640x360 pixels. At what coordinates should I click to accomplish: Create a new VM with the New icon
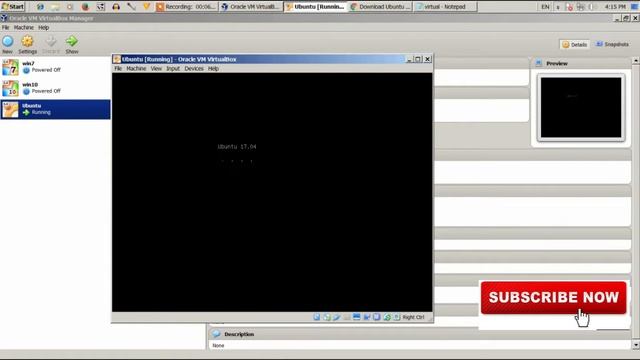pyautogui.click(x=8, y=41)
